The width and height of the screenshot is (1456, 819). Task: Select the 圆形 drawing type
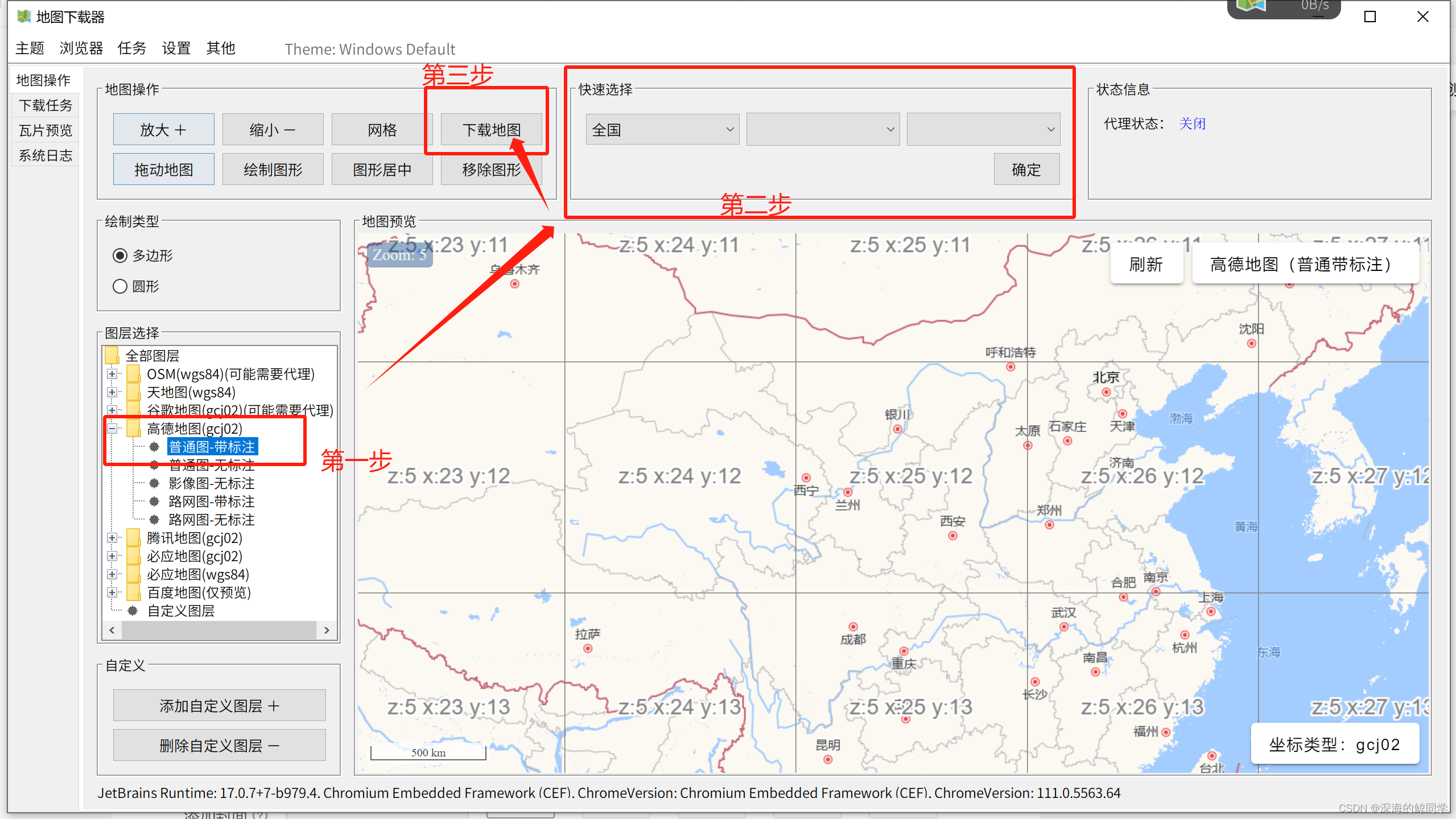click(x=120, y=286)
